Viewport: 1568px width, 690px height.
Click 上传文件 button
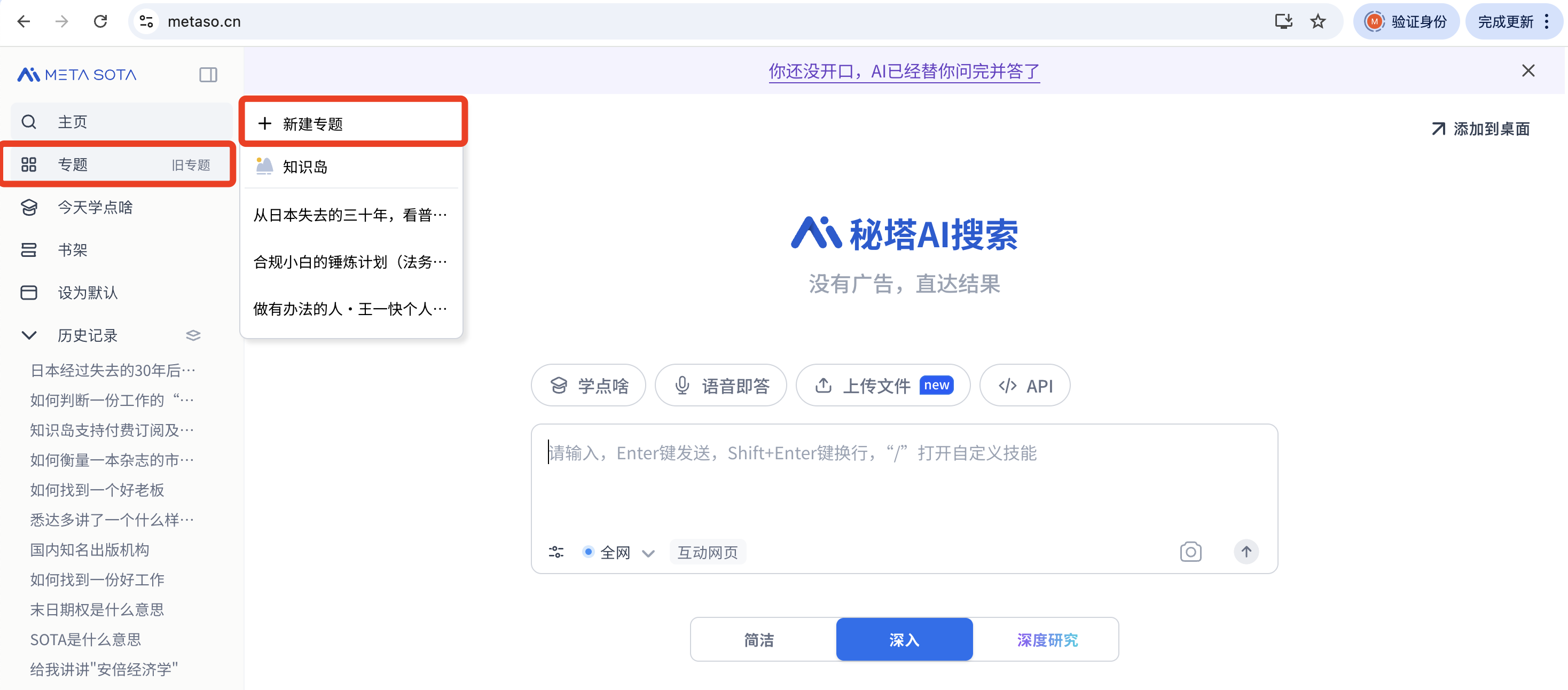click(883, 385)
